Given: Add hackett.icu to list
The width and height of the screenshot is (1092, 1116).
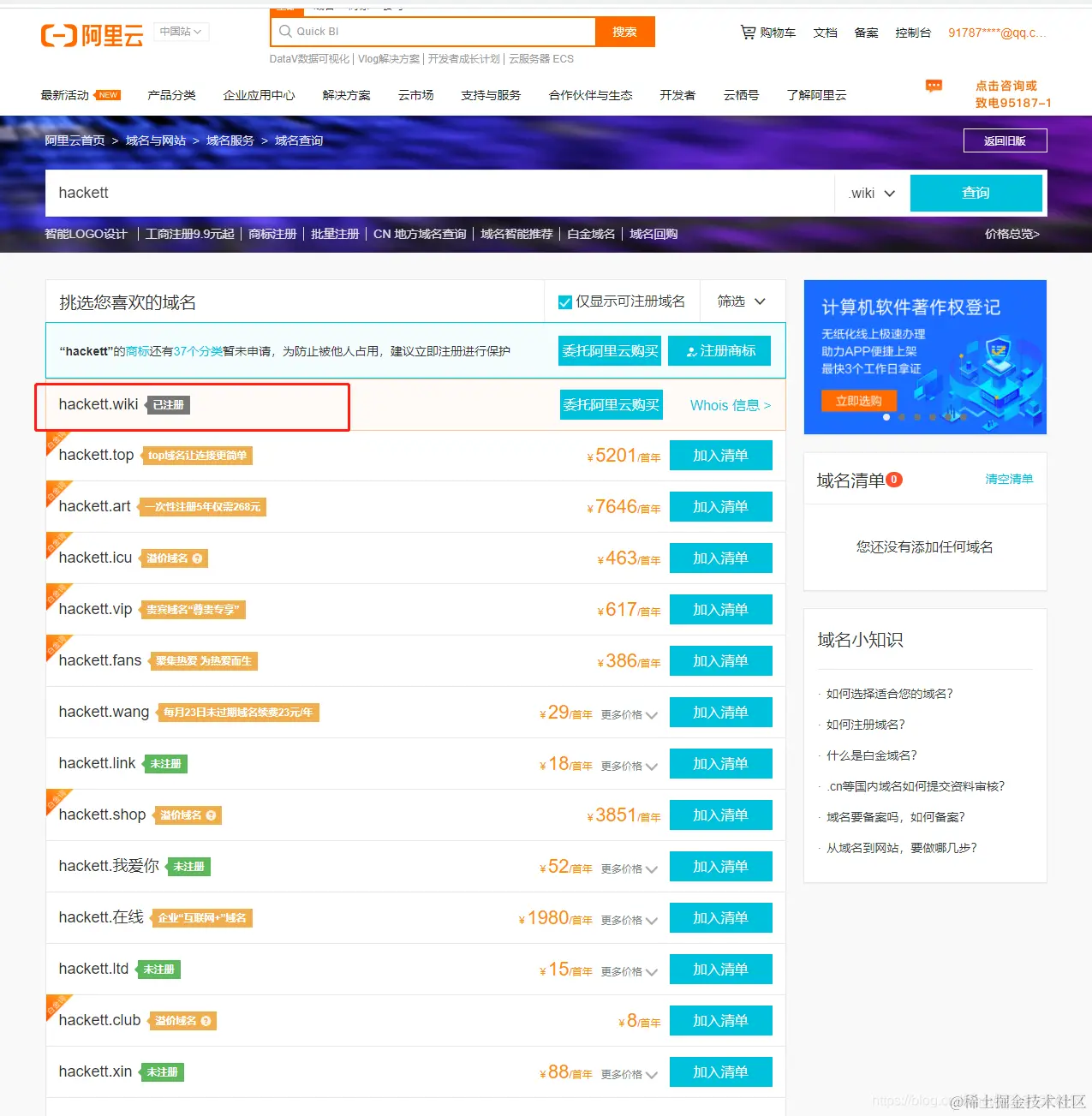Looking at the screenshot, I should pos(720,558).
